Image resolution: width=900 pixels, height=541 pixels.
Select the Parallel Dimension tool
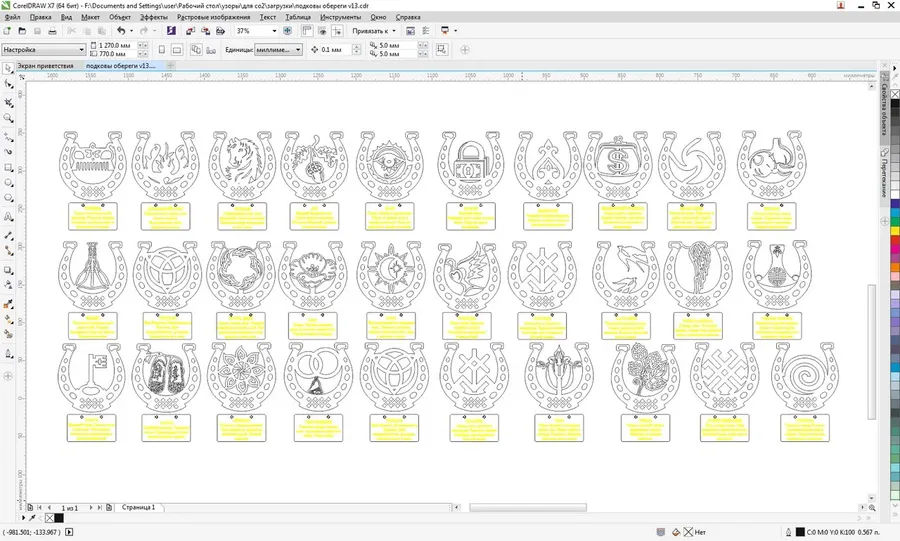(x=8, y=235)
